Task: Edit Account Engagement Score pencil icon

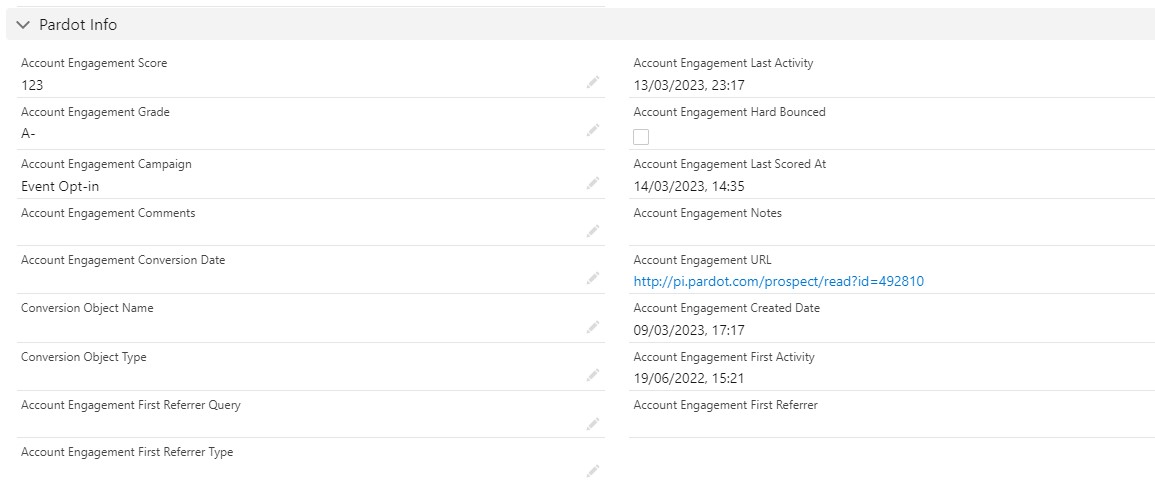Action: [x=593, y=82]
